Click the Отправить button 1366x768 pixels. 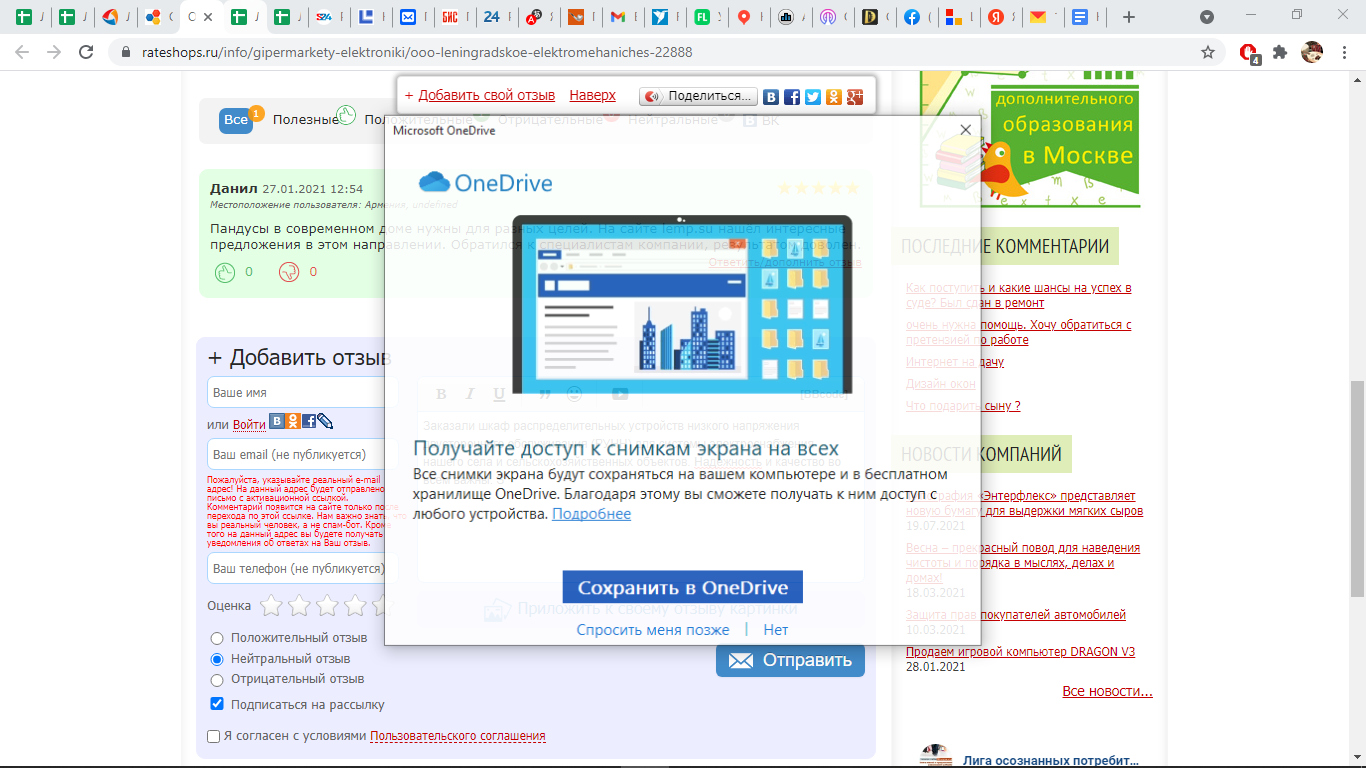[x=790, y=660]
